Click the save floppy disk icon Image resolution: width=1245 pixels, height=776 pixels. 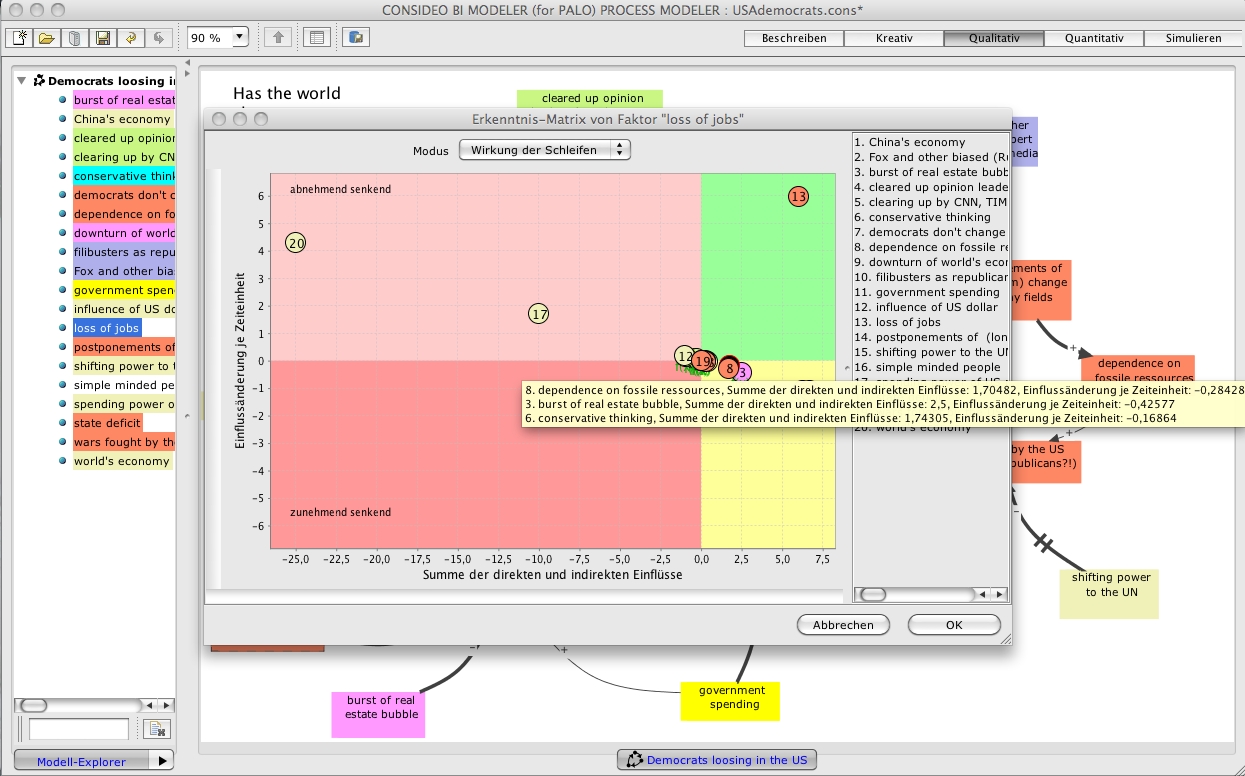tap(102, 38)
